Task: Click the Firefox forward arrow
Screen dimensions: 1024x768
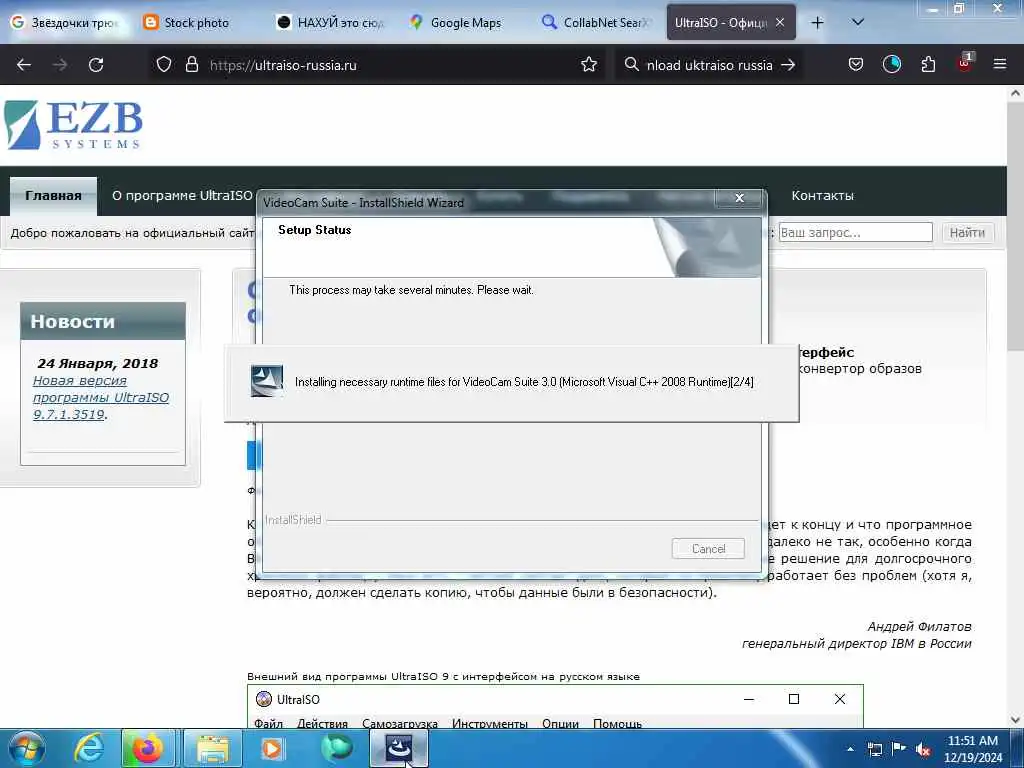Action: 59,65
